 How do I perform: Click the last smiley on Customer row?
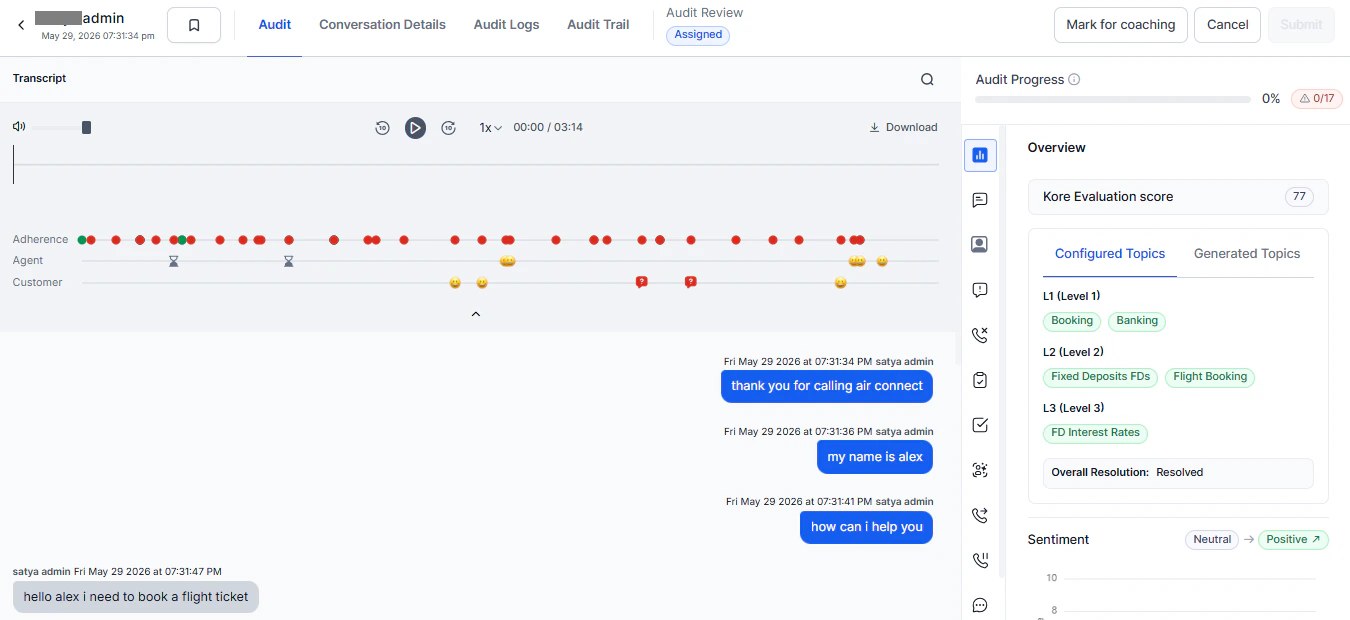[840, 283]
